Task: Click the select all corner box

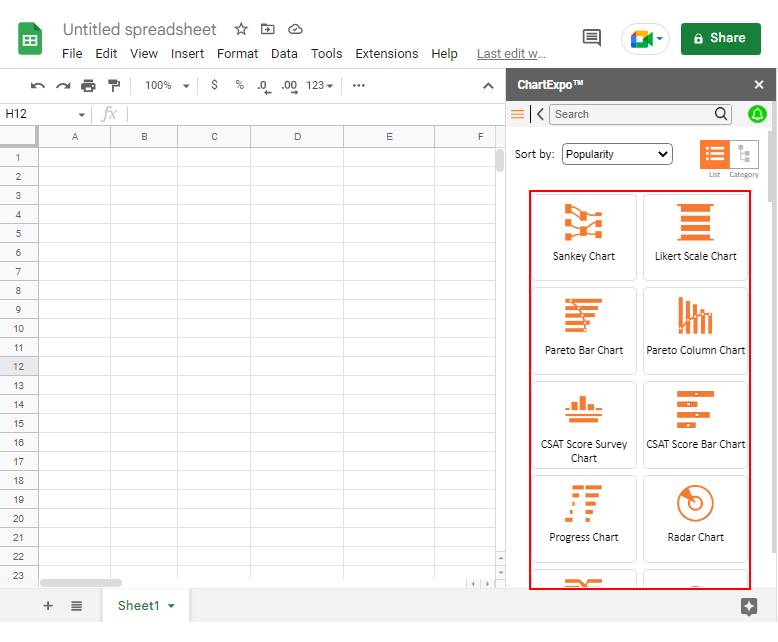Action: click(19, 137)
